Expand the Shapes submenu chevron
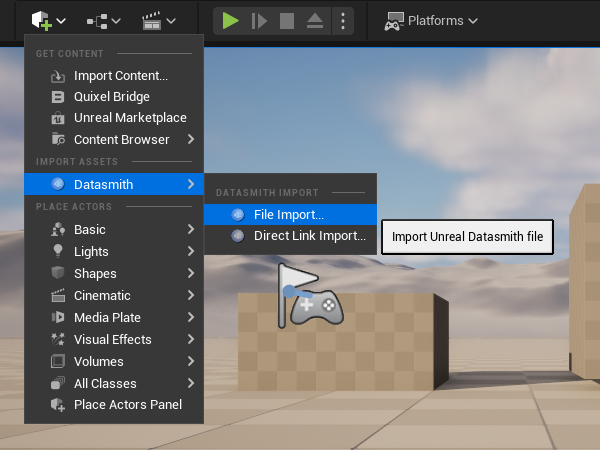 click(x=191, y=273)
